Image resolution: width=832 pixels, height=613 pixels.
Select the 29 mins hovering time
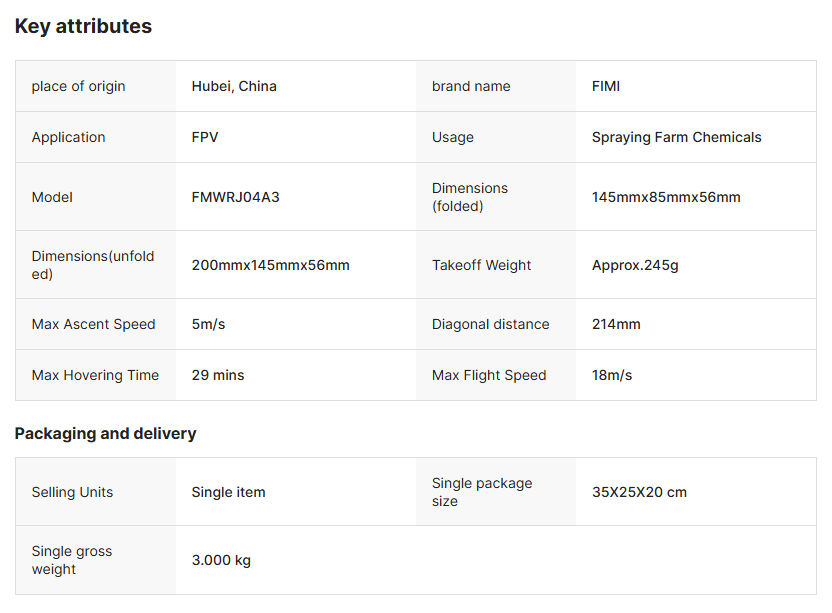tap(218, 375)
